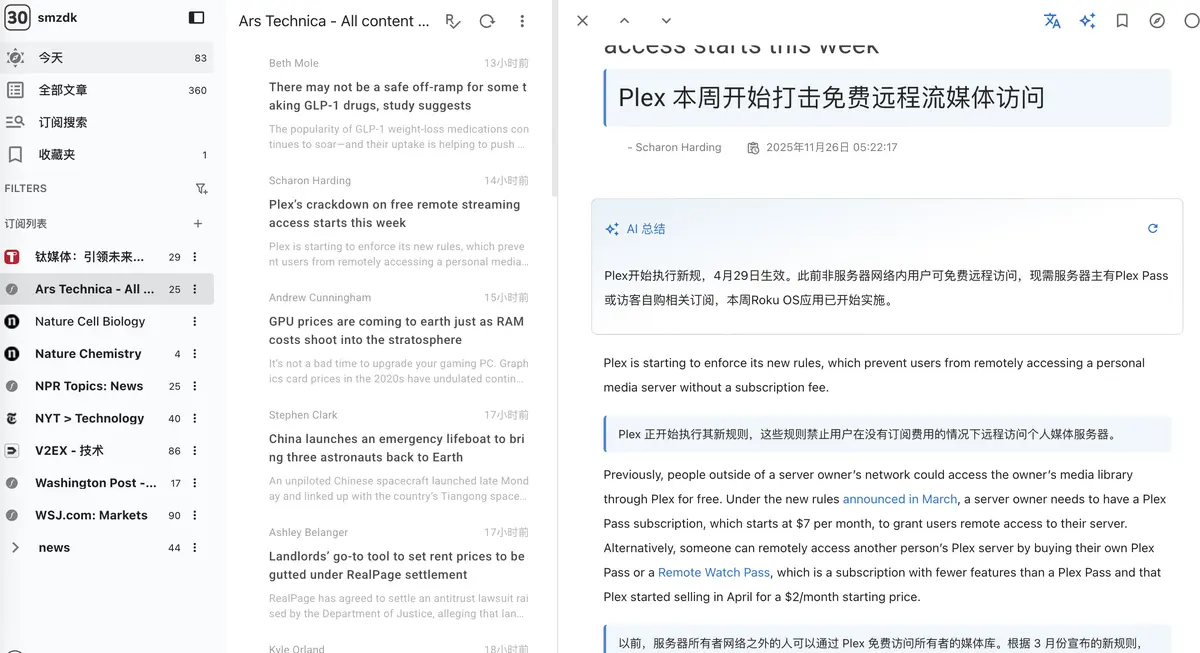Go to previous article with up chevron
The image size is (1200, 653).
click(624, 21)
